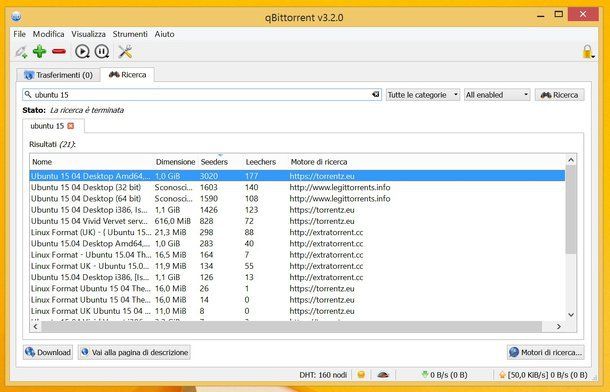This screenshot has width=610, height=392.
Task: Switch to the Trasferimenti (0) tab
Action: tap(59, 75)
